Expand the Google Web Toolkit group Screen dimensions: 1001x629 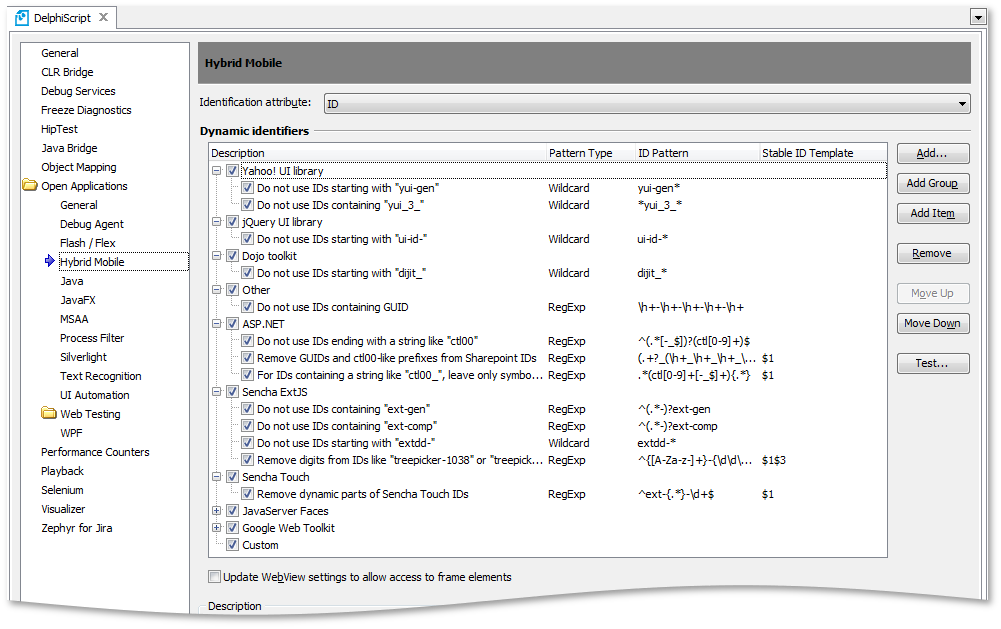pyautogui.click(x=217, y=528)
